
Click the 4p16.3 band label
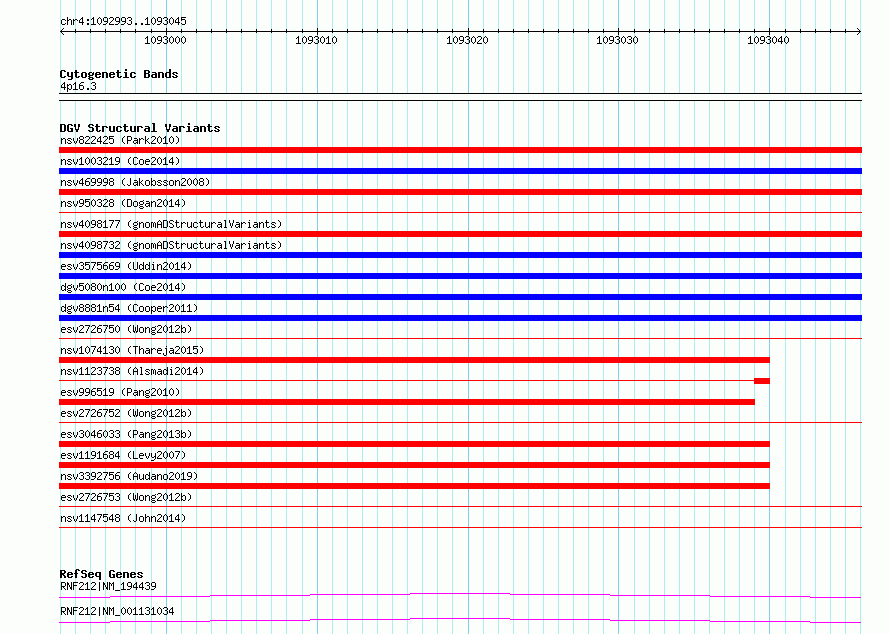[x=78, y=86]
